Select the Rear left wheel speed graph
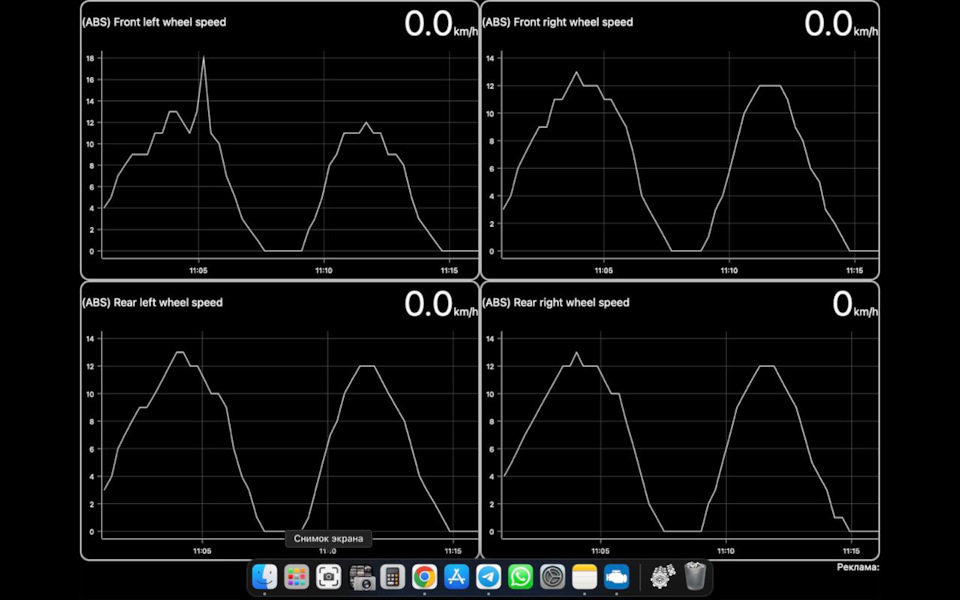960x600 pixels. 280,421
